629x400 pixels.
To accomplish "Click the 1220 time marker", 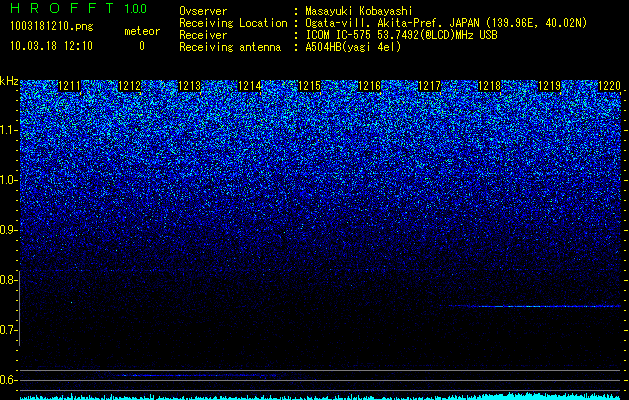I will click(609, 86).
